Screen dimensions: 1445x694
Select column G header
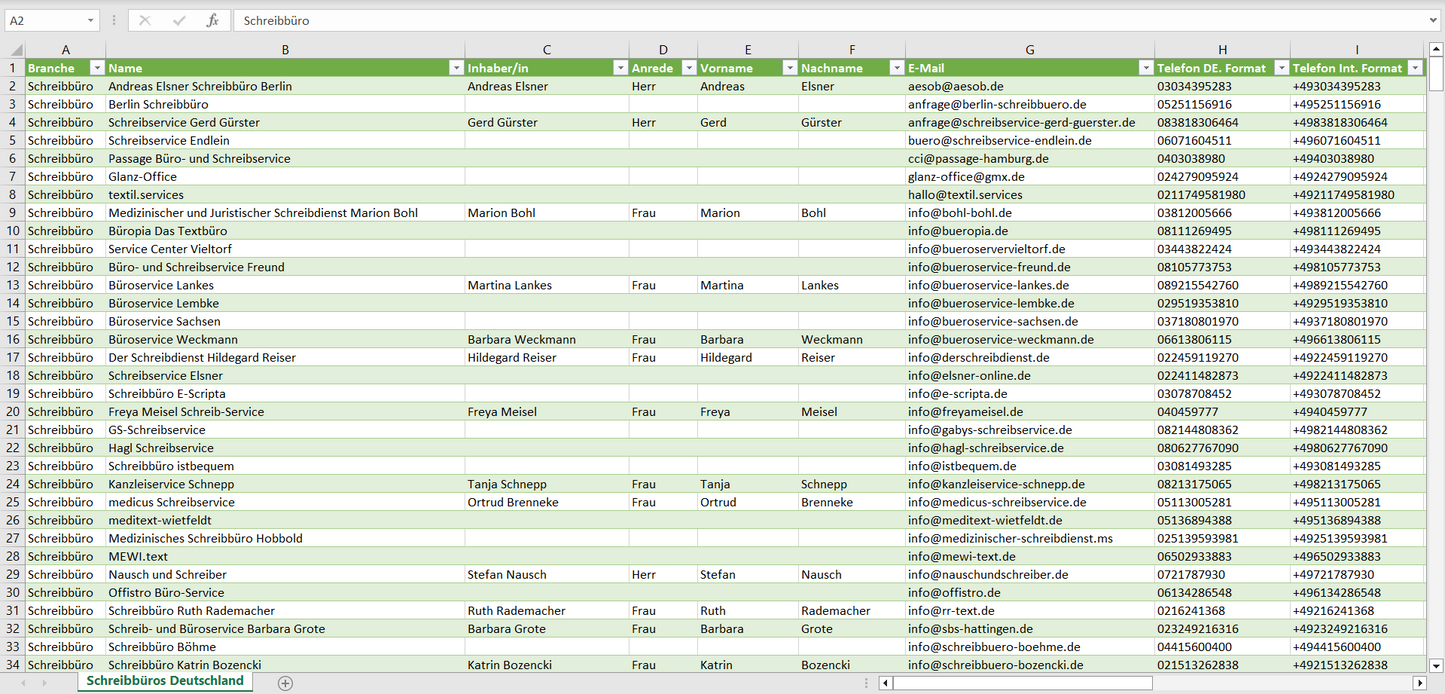[1029, 50]
